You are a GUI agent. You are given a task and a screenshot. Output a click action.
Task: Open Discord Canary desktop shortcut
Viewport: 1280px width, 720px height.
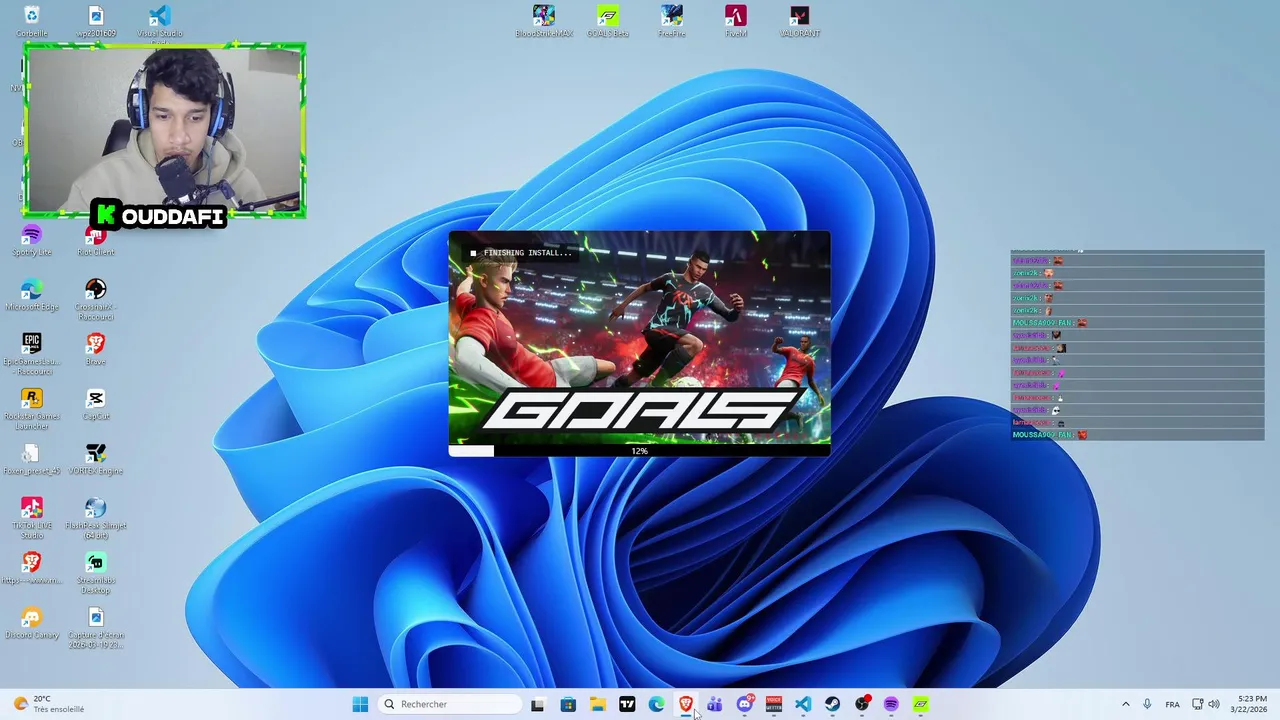31,624
